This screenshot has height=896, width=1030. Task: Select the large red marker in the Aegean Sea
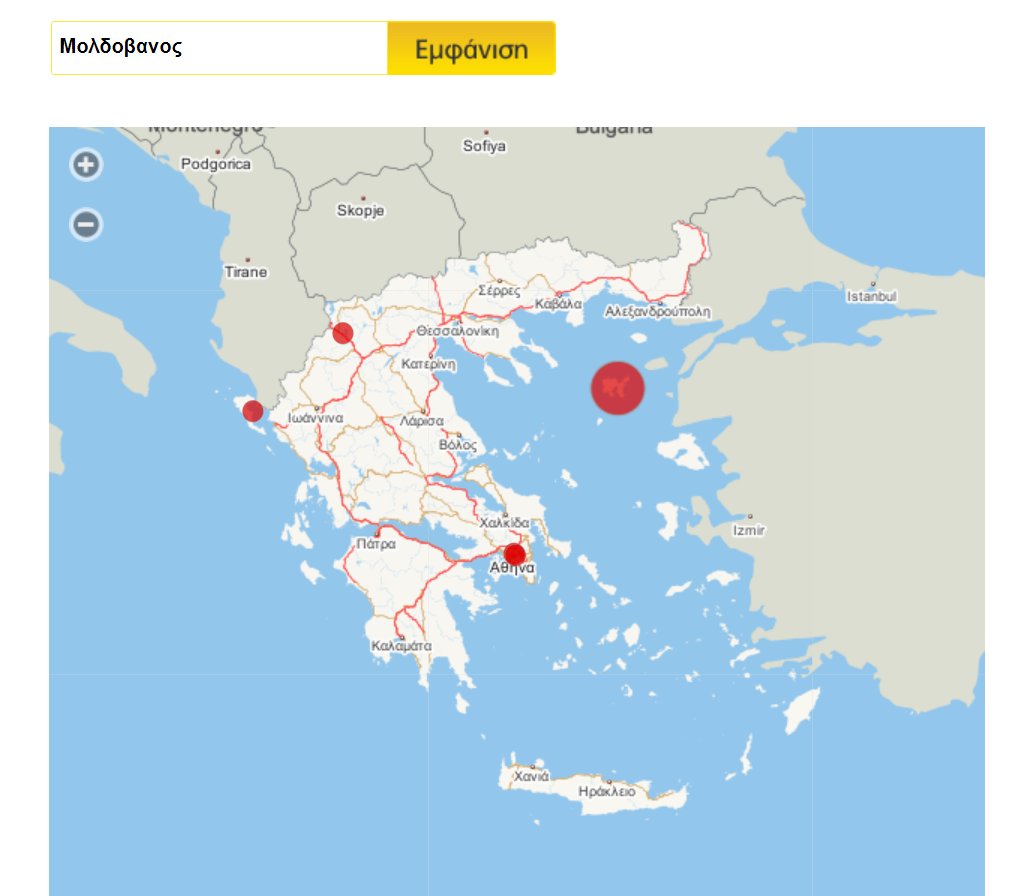pyautogui.click(x=617, y=388)
